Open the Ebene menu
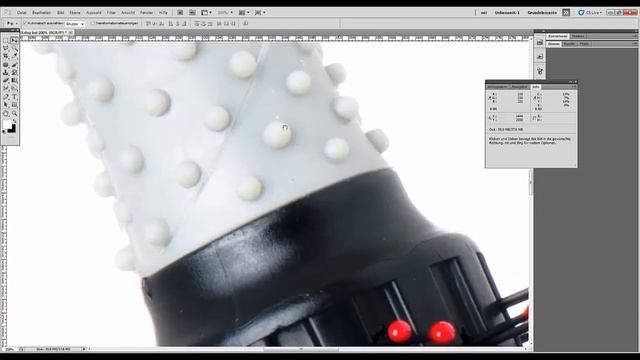Image resolution: width=640 pixels, height=360 pixels. click(75, 13)
